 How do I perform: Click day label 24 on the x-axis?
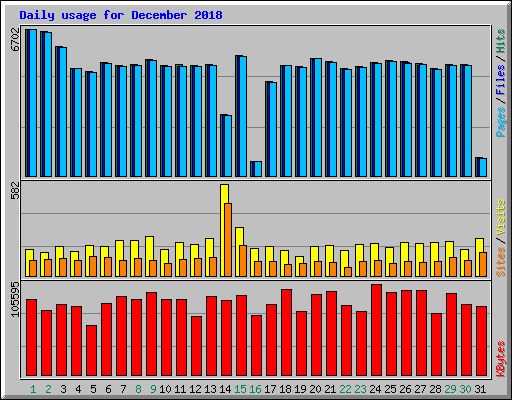pyautogui.click(x=375, y=389)
